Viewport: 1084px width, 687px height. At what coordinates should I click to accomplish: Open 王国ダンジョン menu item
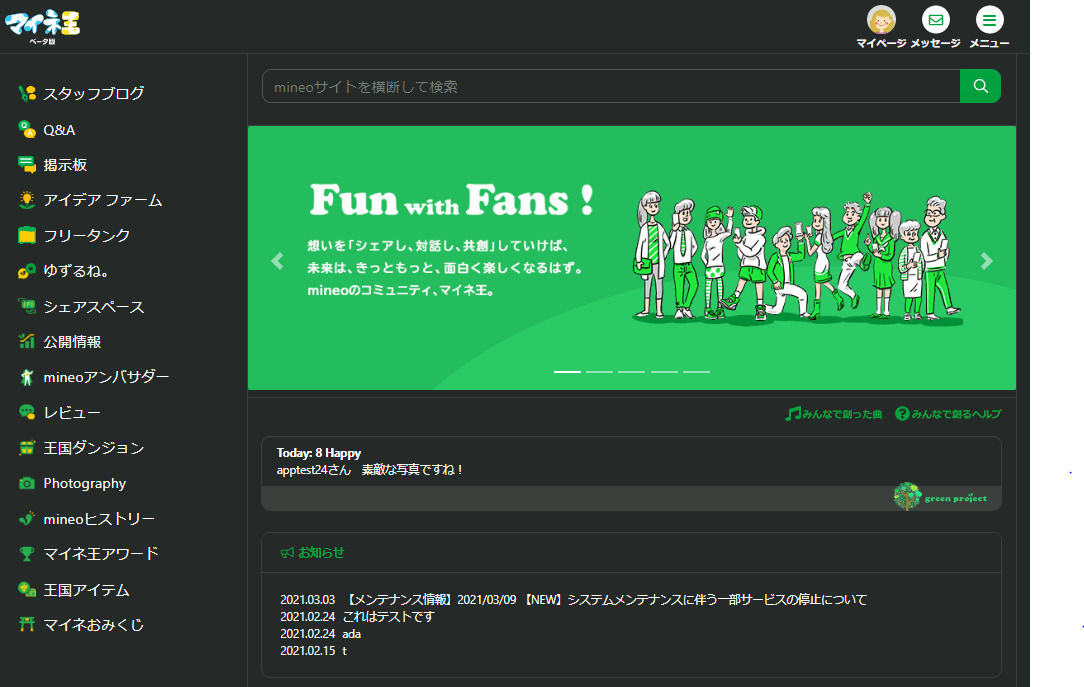(93, 448)
